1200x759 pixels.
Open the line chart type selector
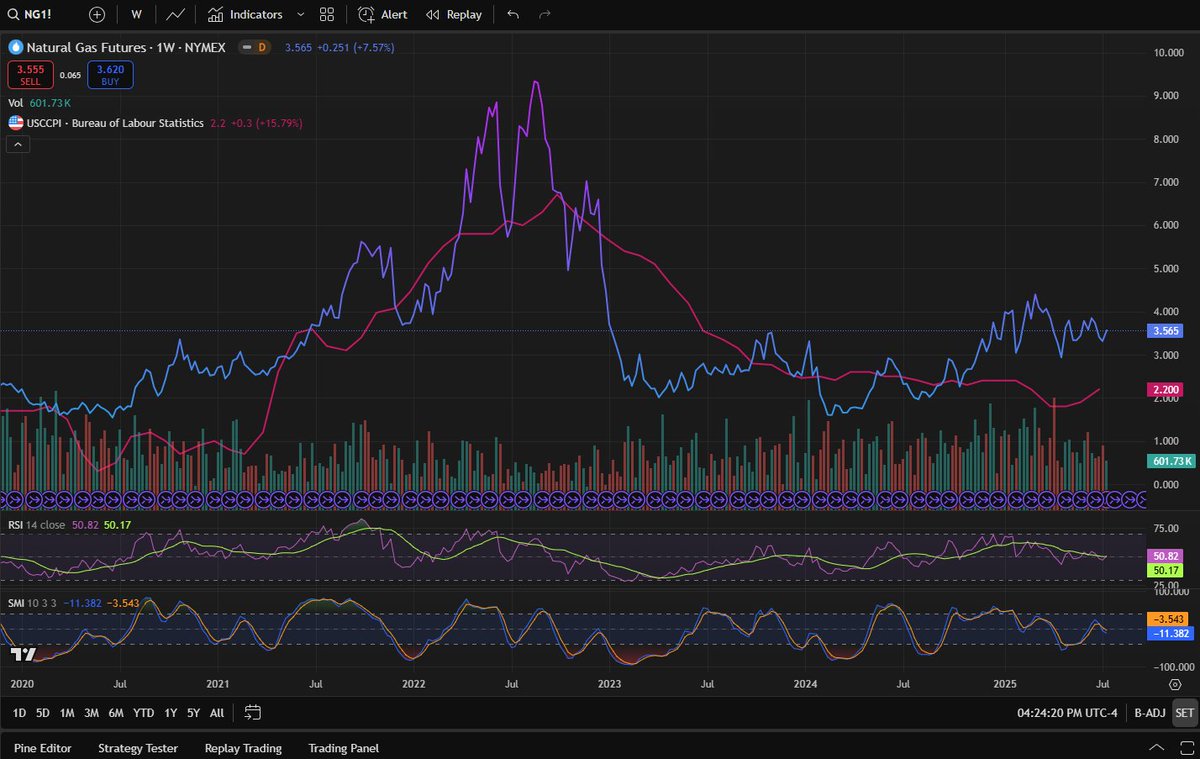pos(175,14)
